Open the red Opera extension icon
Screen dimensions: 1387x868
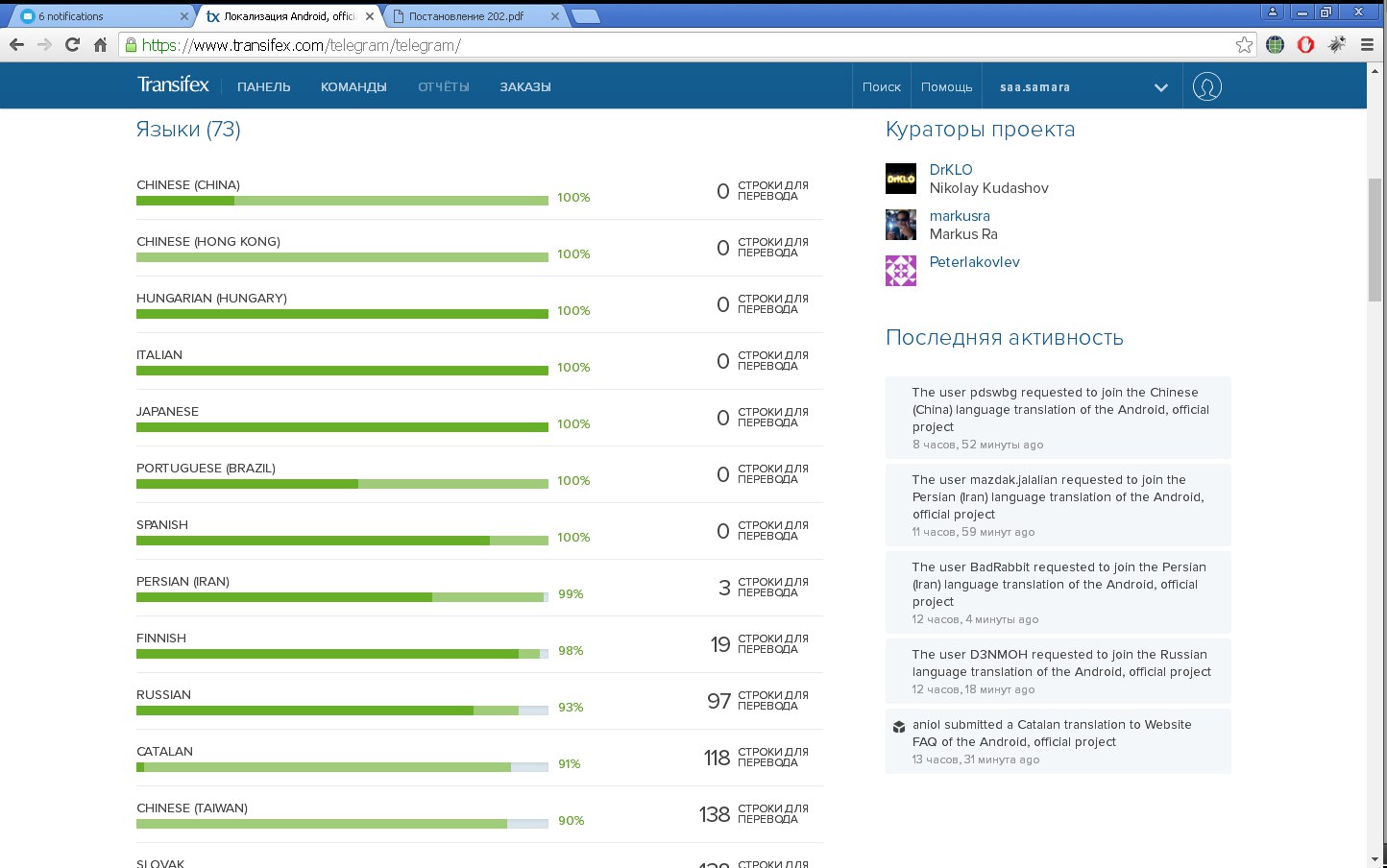coord(1305,44)
